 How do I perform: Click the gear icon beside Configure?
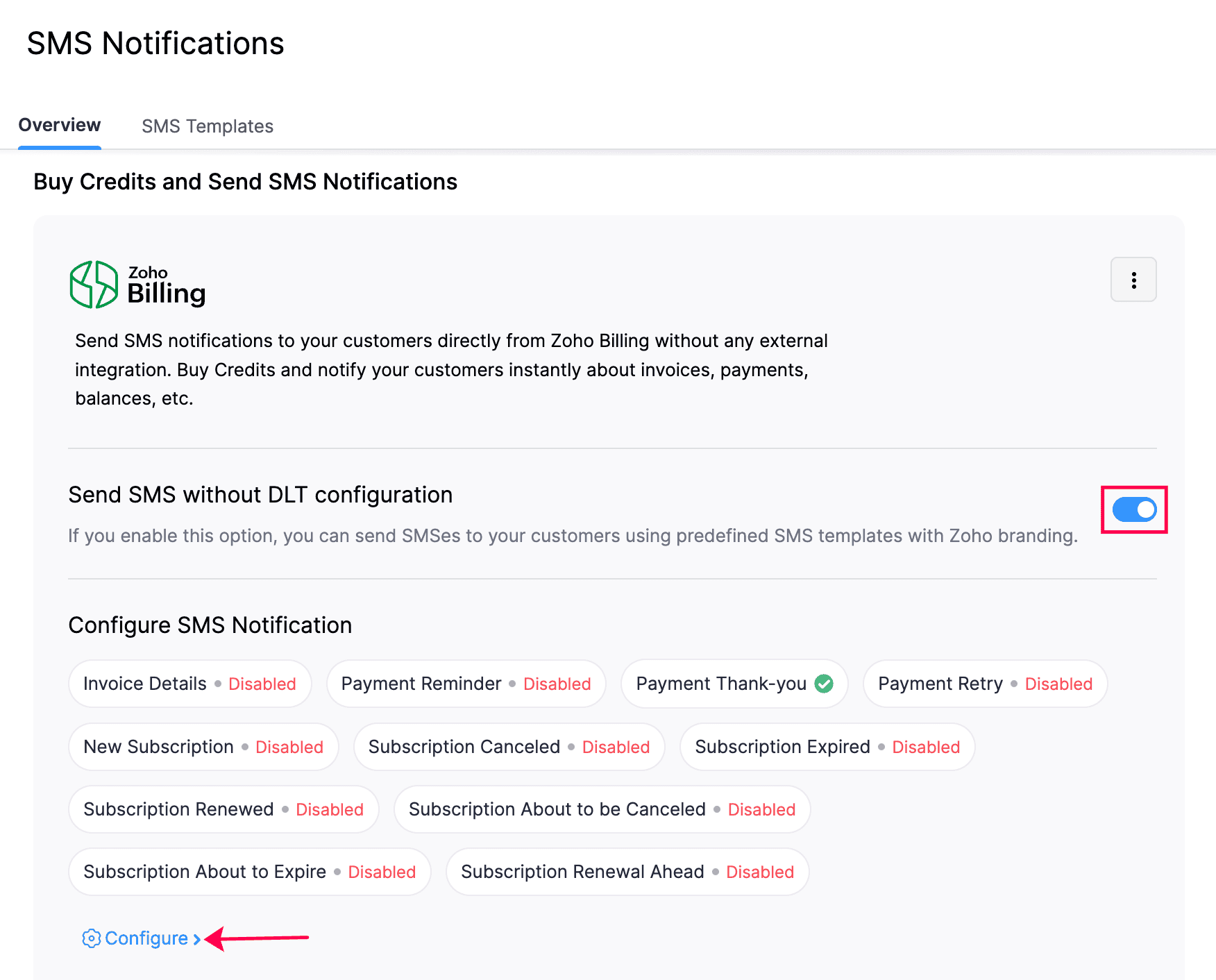[91, 938]
